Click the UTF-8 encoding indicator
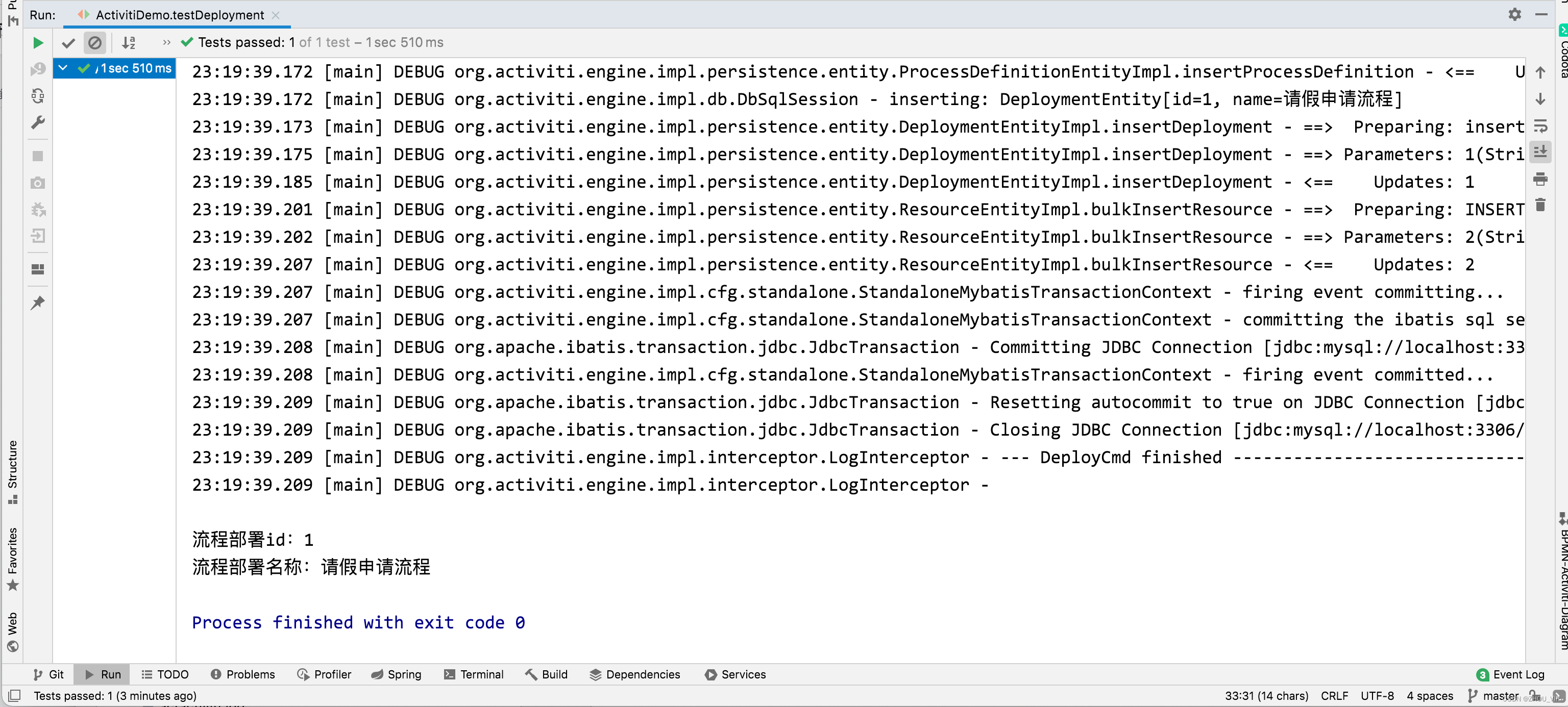The width and height of the screenshot is (1568, 707). 1377,695
